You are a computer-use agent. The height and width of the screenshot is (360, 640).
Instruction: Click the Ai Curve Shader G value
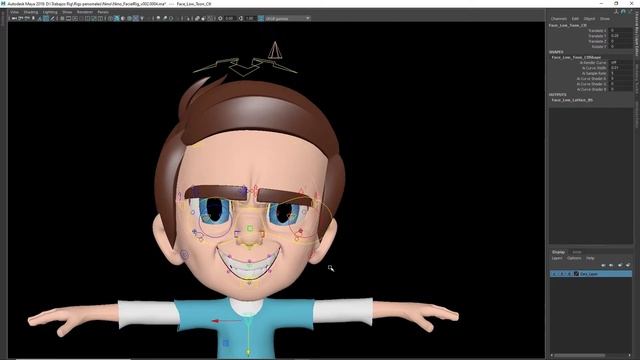[621, 84]
